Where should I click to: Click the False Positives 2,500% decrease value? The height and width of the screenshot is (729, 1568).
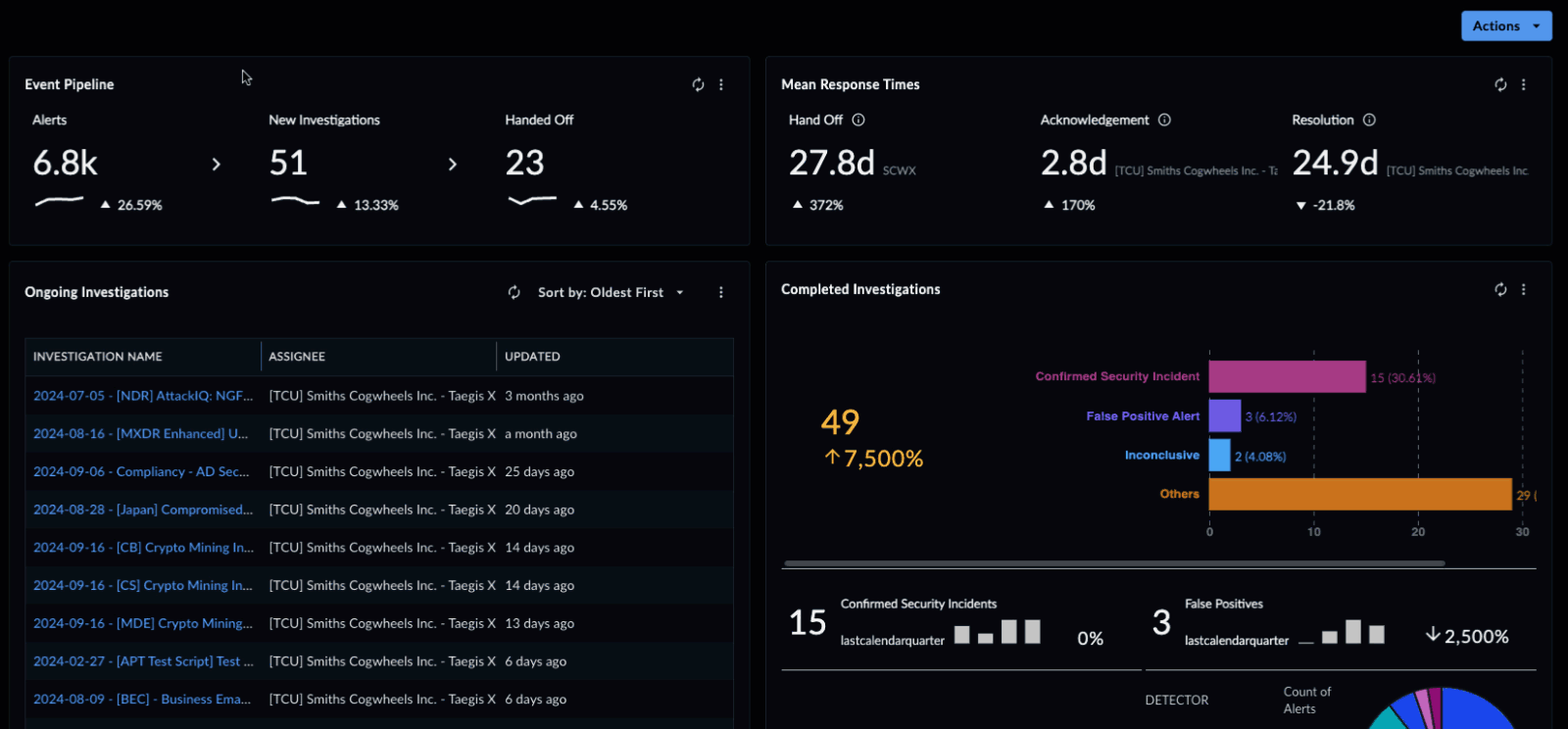(x=1467, y=636)
